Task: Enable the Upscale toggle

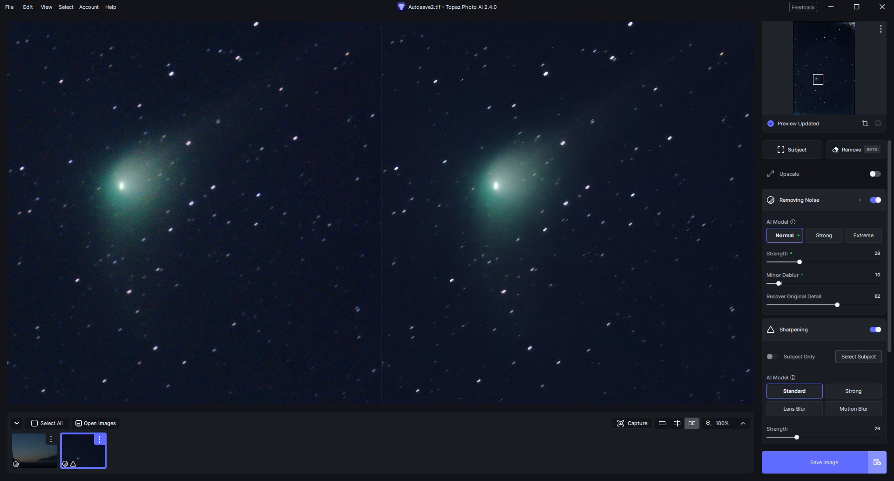Action: point(875,174)
